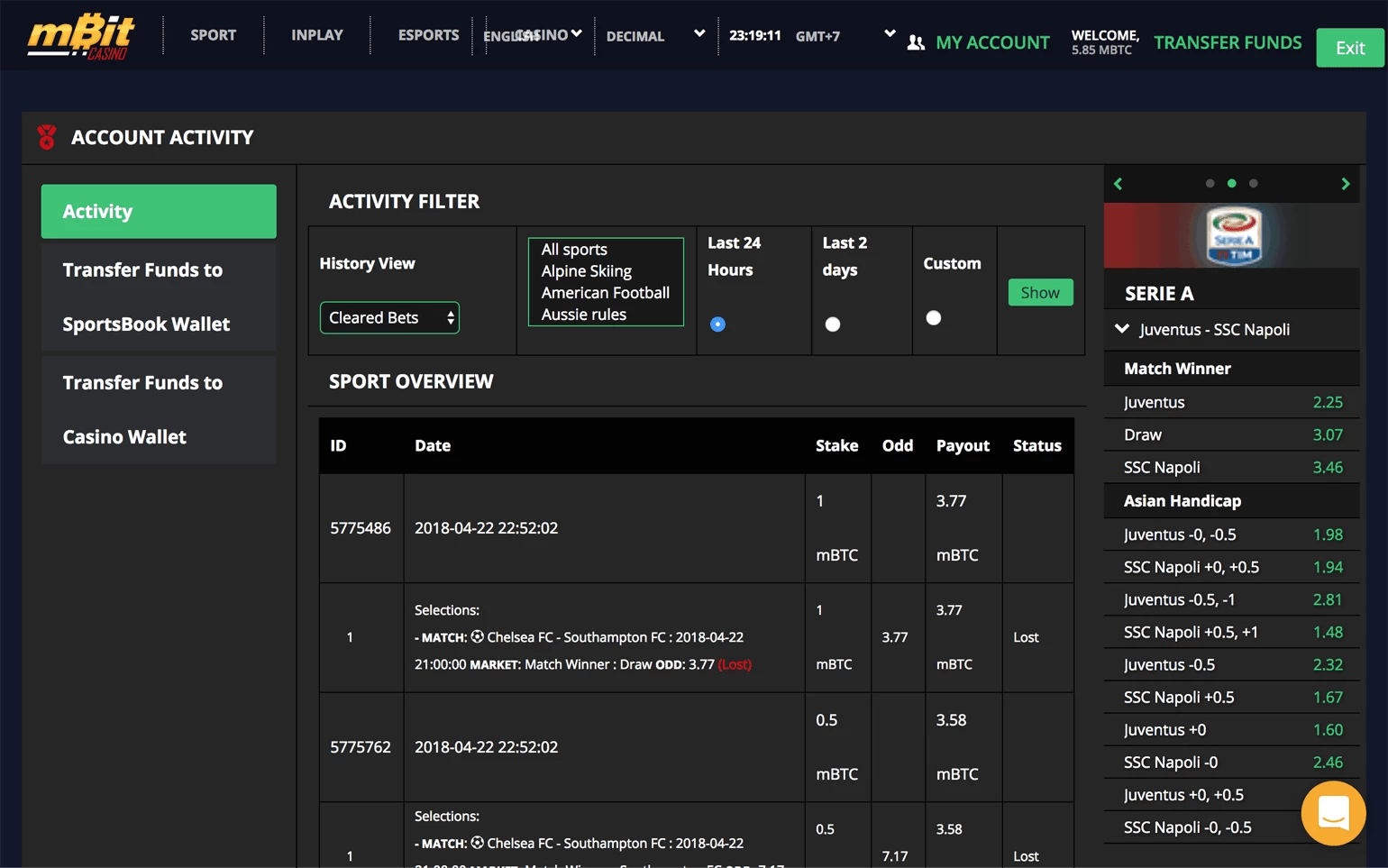Click the 23:19:11 clock display
Screen dimensions: 1388x868
coord(755,36)
